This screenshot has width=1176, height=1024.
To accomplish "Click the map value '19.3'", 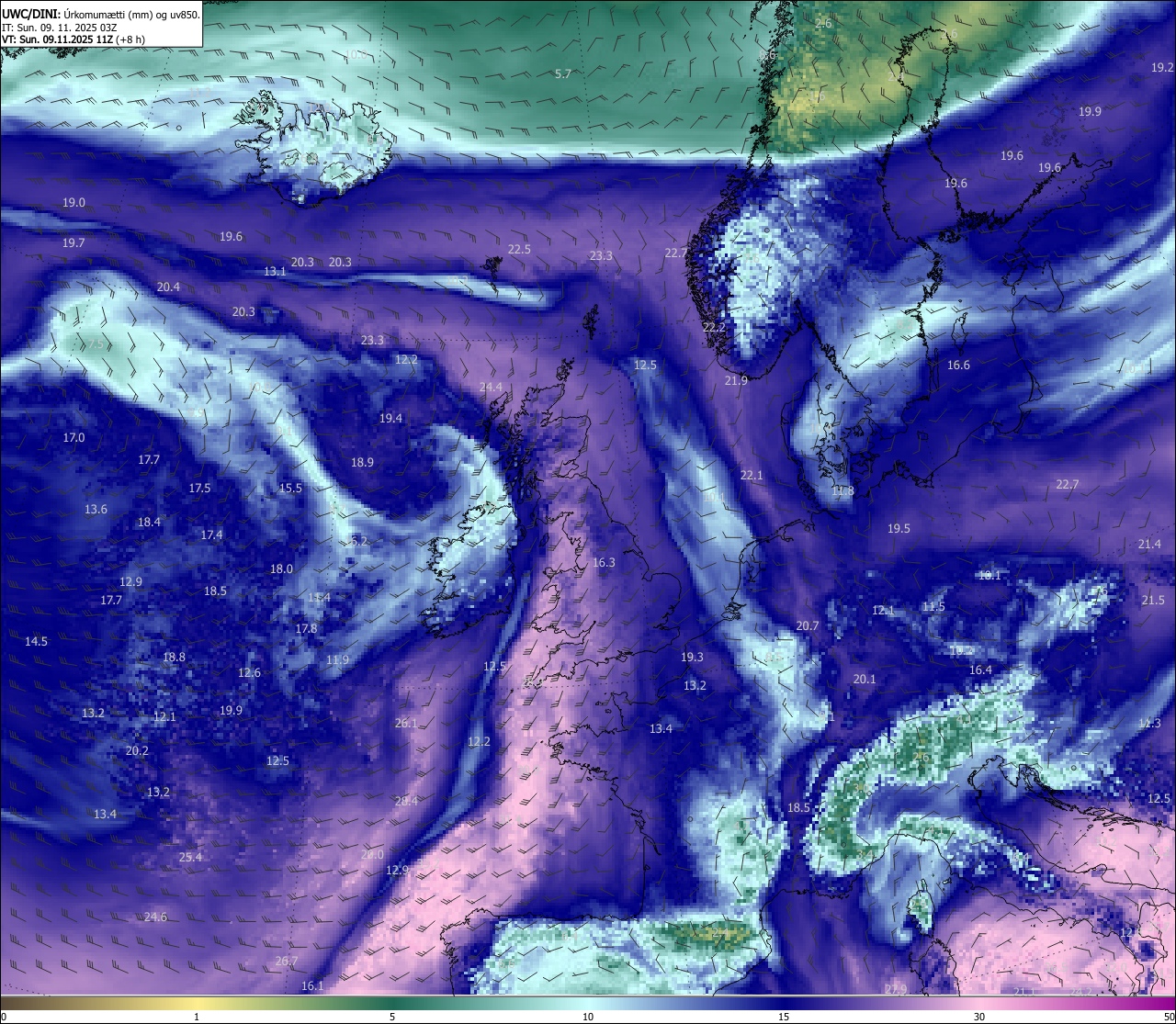I will coord(692,657).
